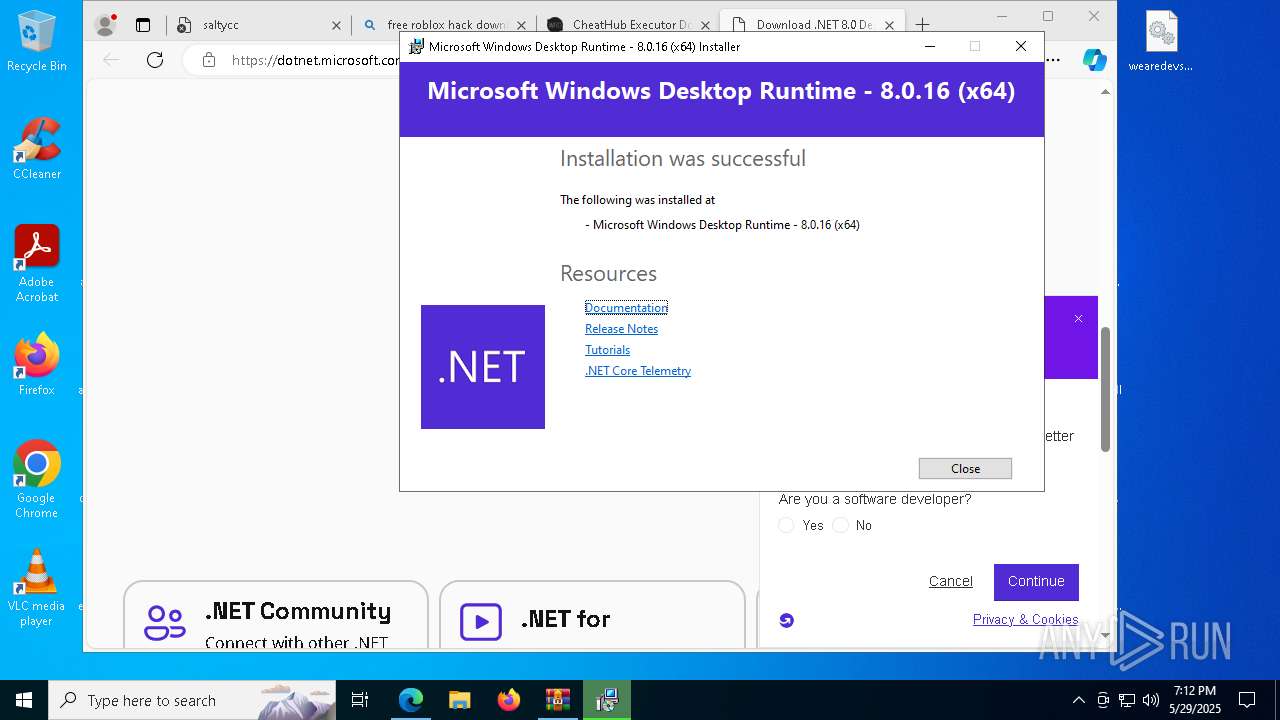Viewport: 1280px width, 720px height.
Task: Click the Edge profile avatar icon
Action: click(x=104, y=25)
